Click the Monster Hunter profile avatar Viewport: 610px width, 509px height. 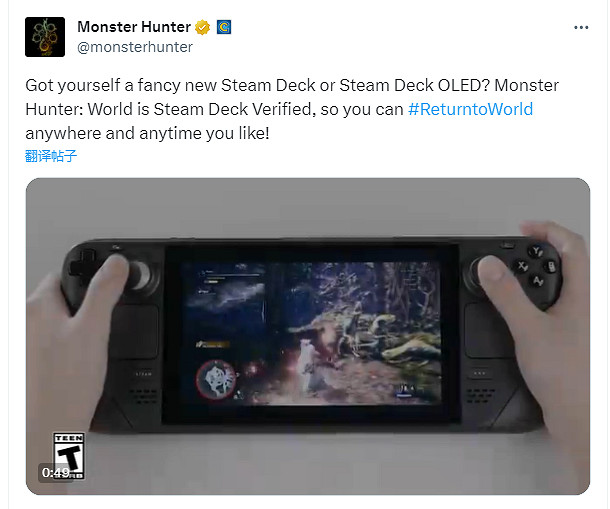point(45,37)
